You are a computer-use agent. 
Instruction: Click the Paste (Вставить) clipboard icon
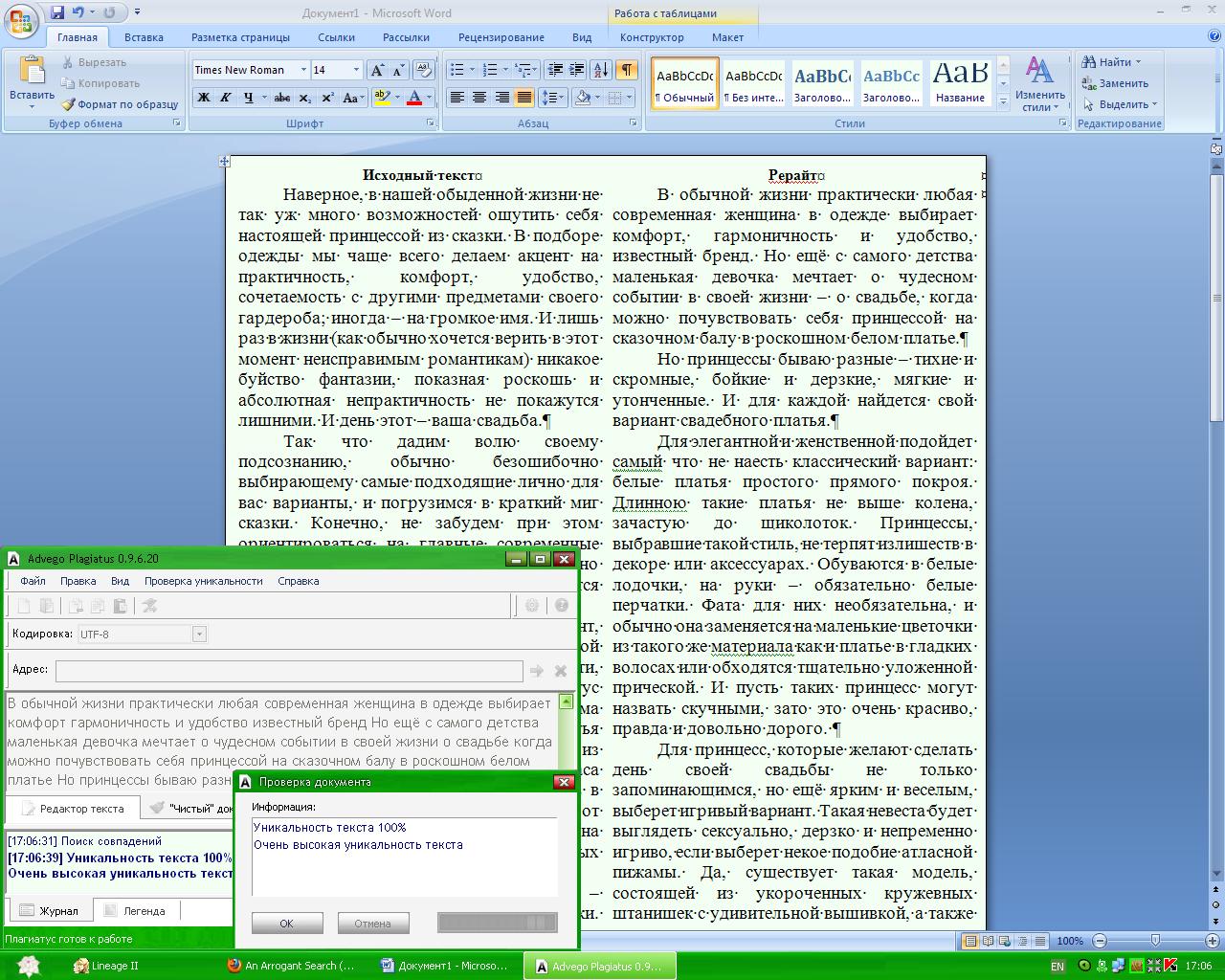tap(32, 72)
